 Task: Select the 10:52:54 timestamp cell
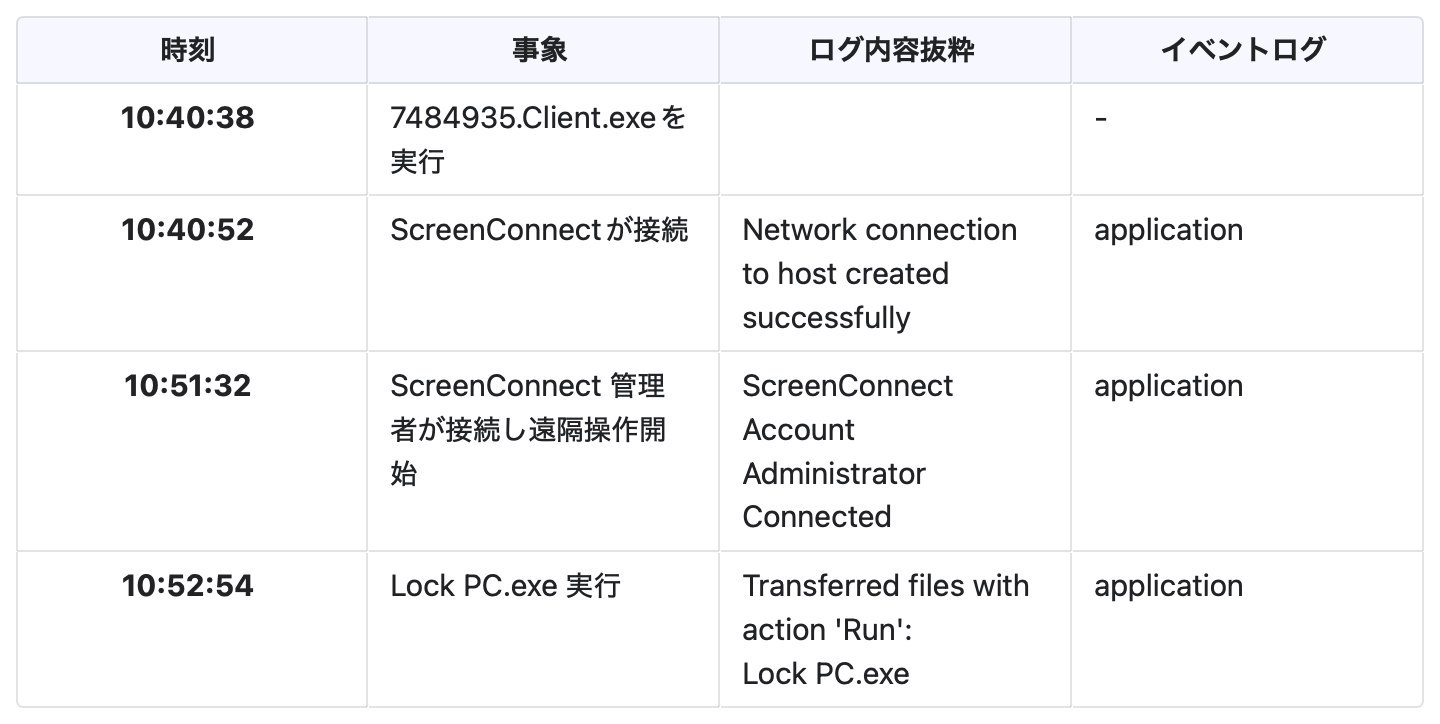[x=188, y=586]
